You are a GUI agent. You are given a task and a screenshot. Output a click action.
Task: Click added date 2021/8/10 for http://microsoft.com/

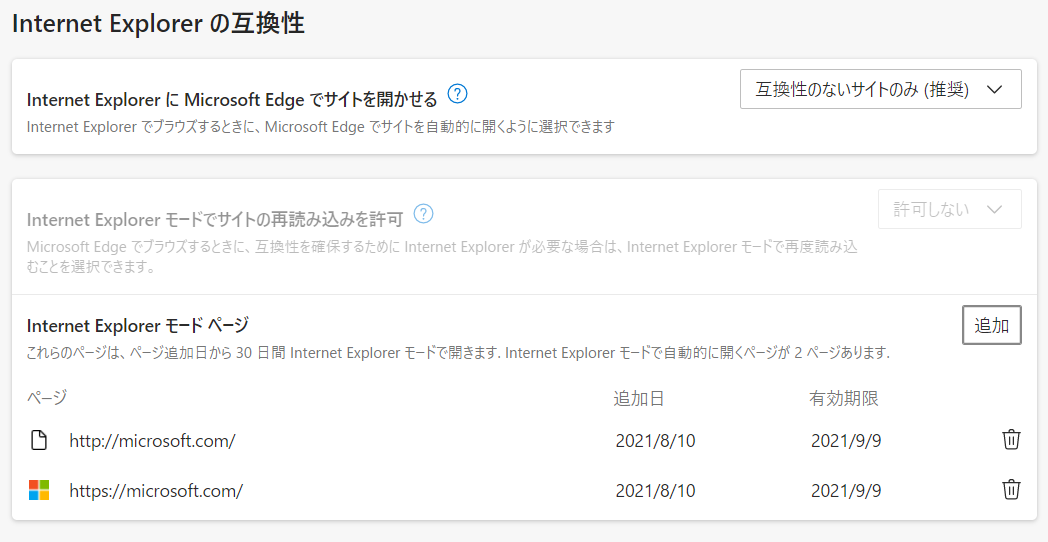pos(655,441)
